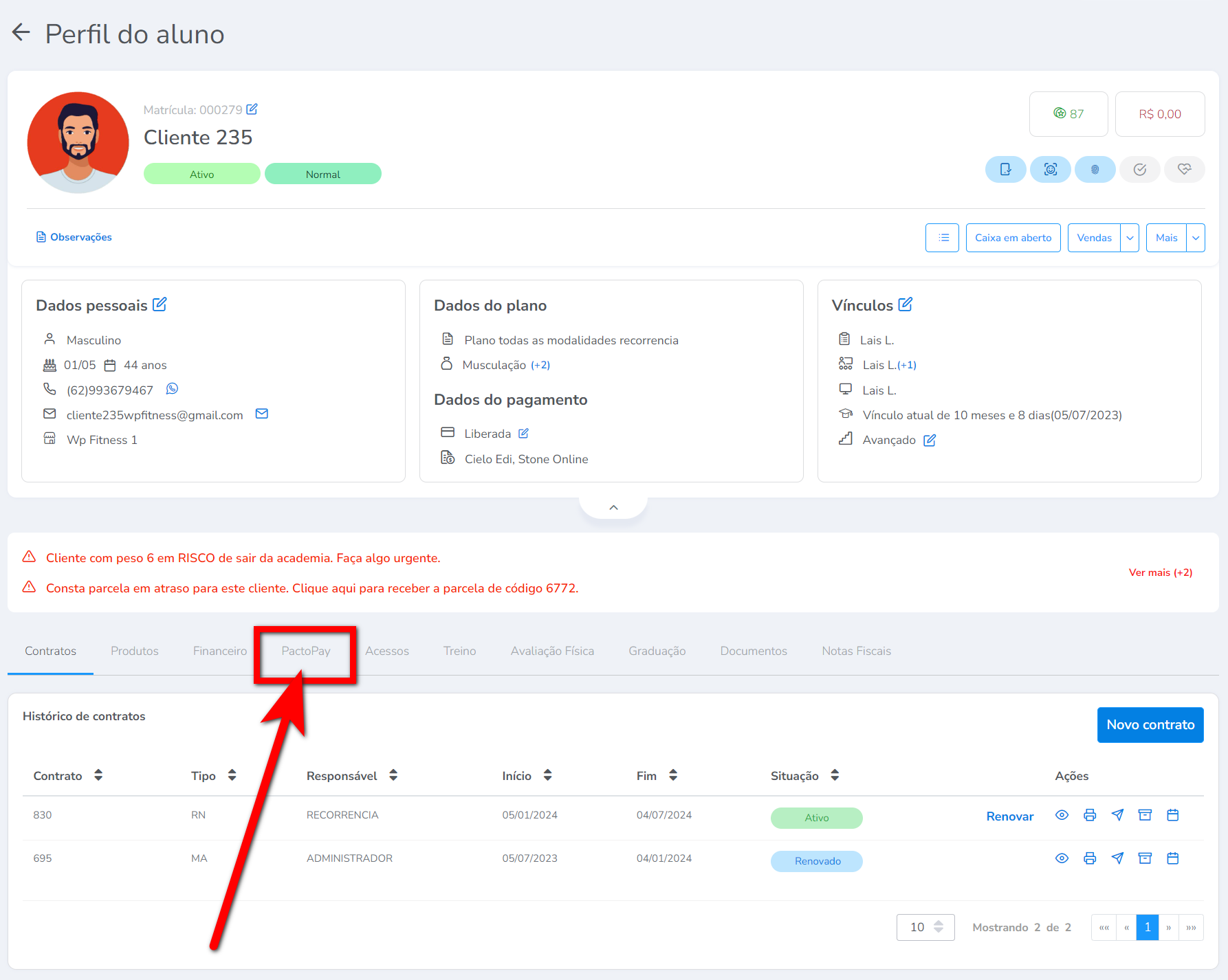The width and height of the screenshot is (1228, 980).
Task: Switch to the PactoPay tab
Action: click(306, 651)
